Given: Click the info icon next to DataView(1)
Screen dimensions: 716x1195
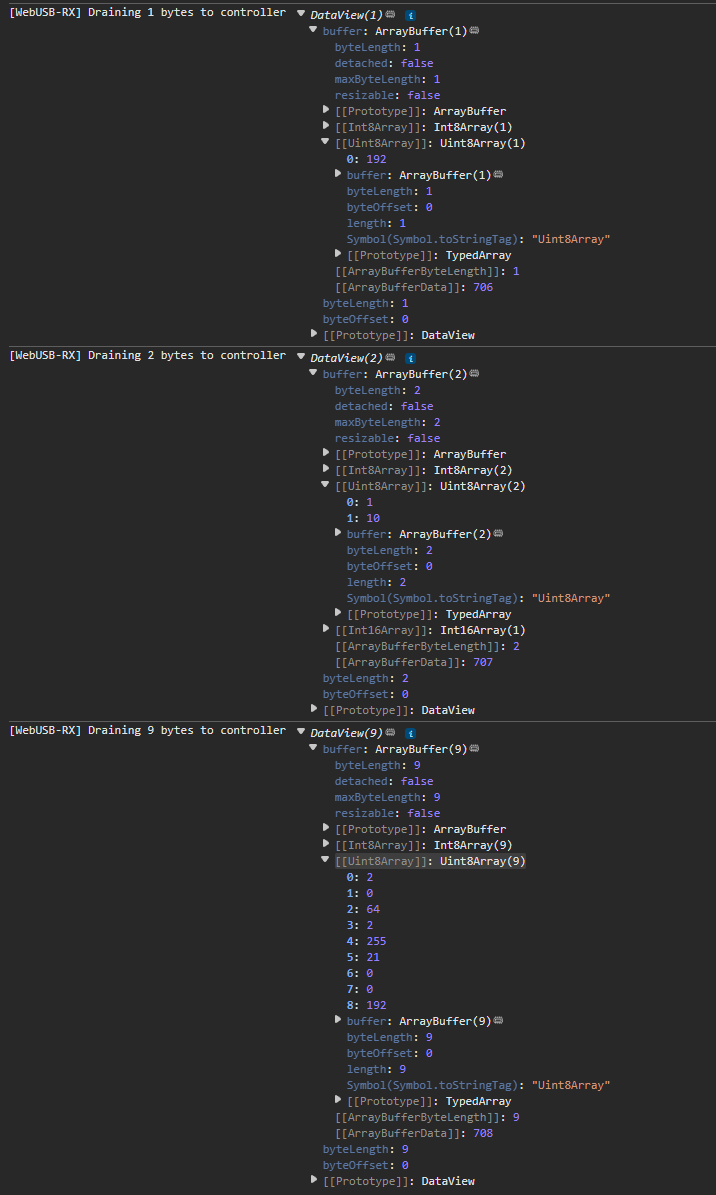Looking at the screenshot, I should (410, 16).
